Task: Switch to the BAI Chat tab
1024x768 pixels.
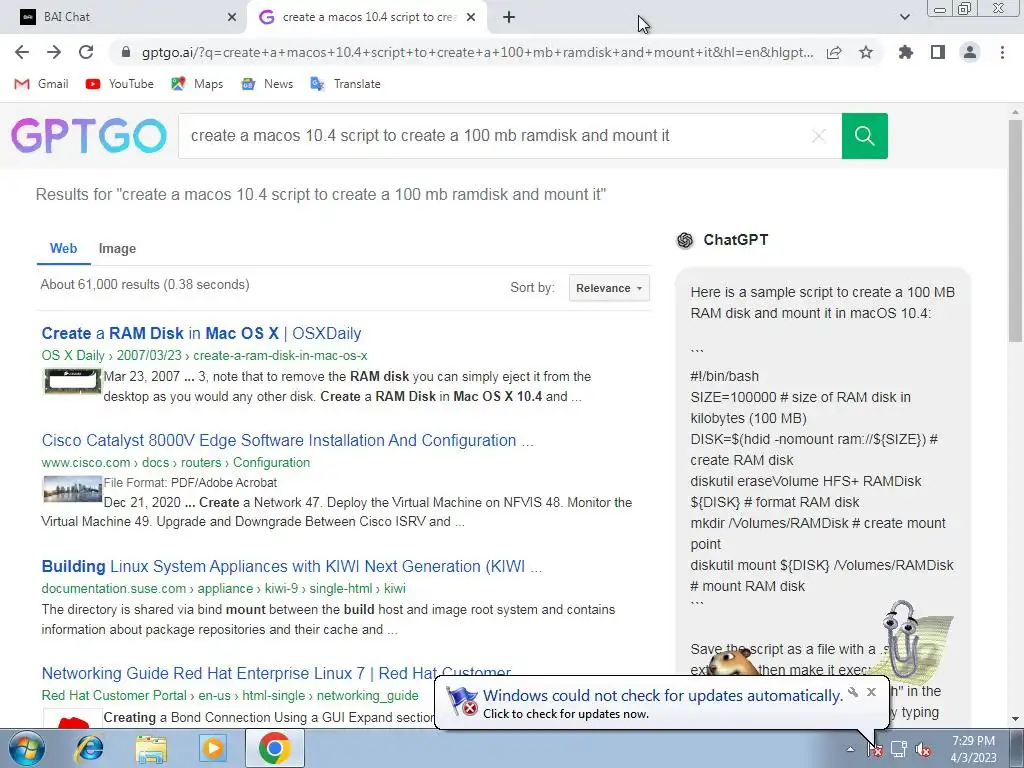Action: point(124,17)
